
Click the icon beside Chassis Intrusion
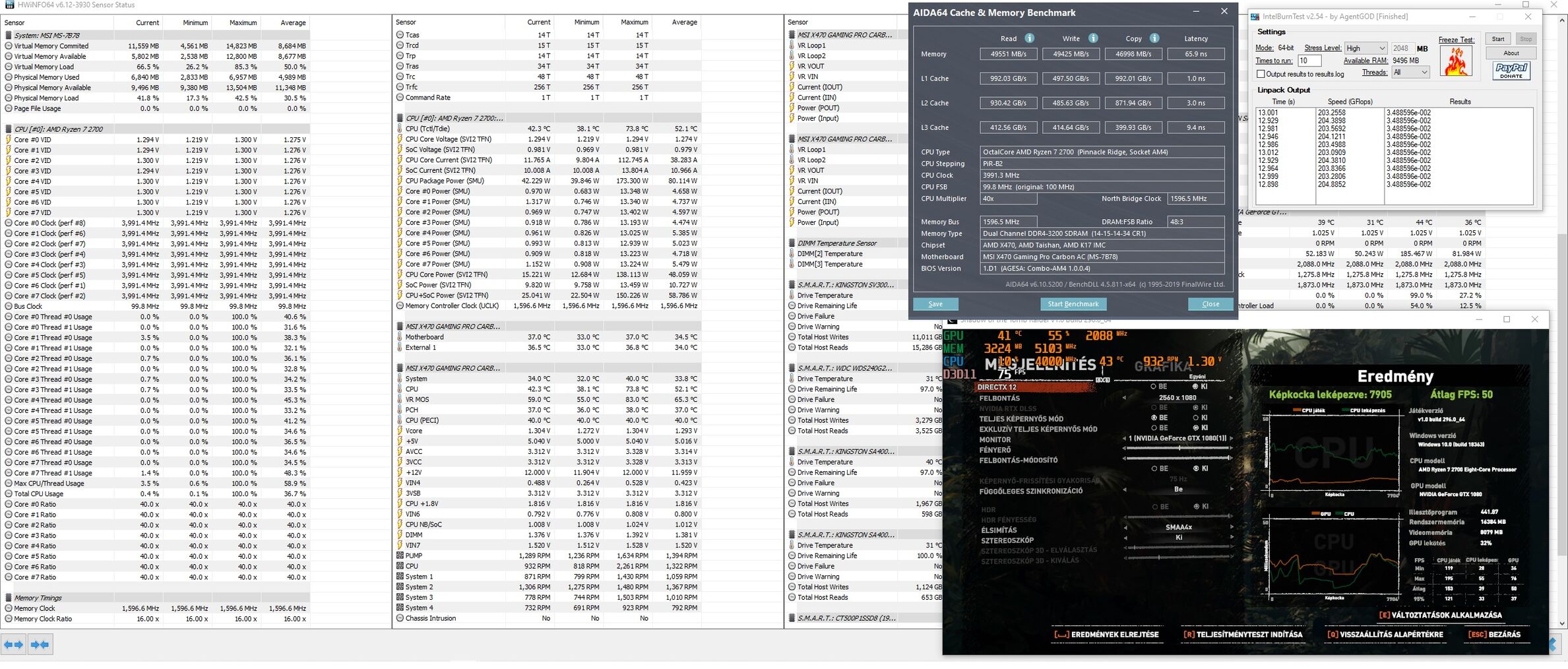click(x=400, y=618)
